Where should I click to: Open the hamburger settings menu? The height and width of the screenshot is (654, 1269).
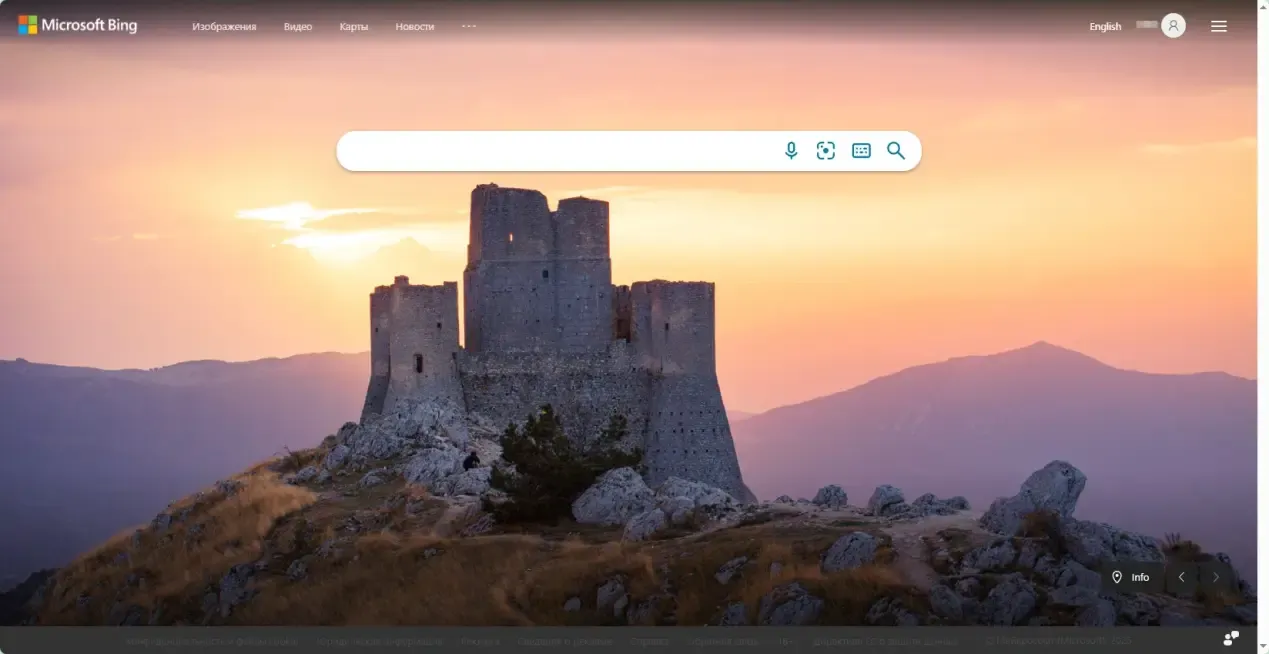(x=1218, y=26)
